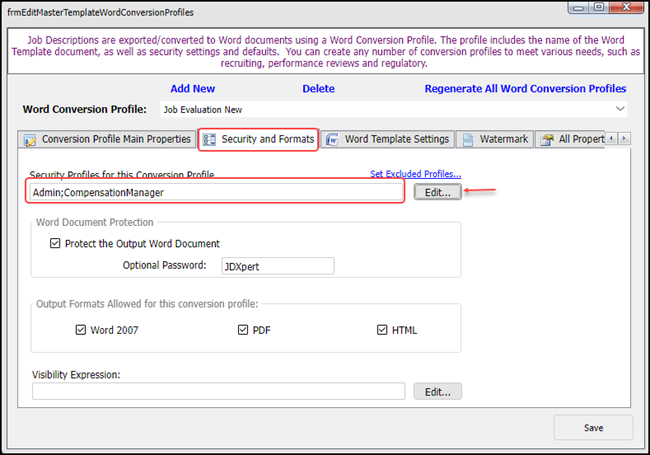Screen dimensions: 650x455
Task: Click the tab strip scroll-left arrow
Action: (x=611, y=138)
